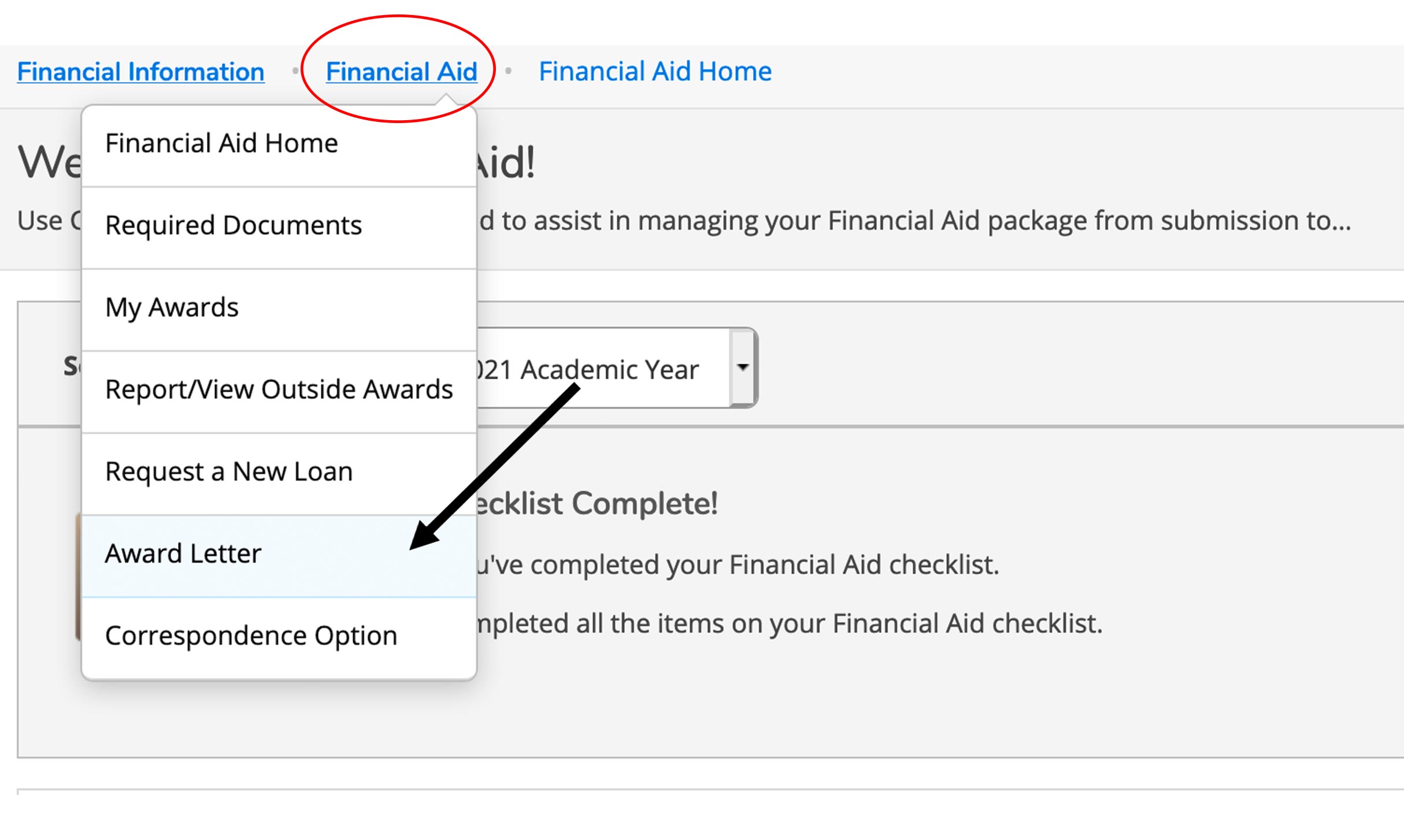Click the completed your Financial Aid checklist sentence

[737, 565]
